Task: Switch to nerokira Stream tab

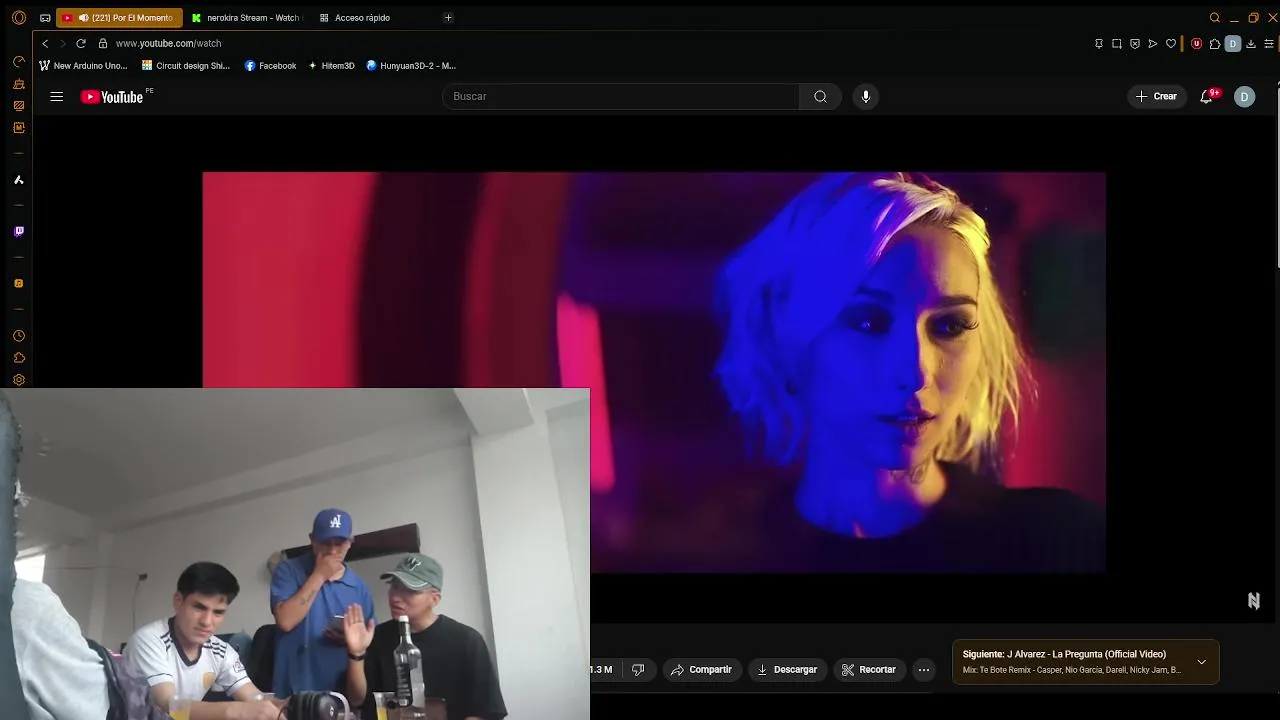Action: tap(245, 18)
